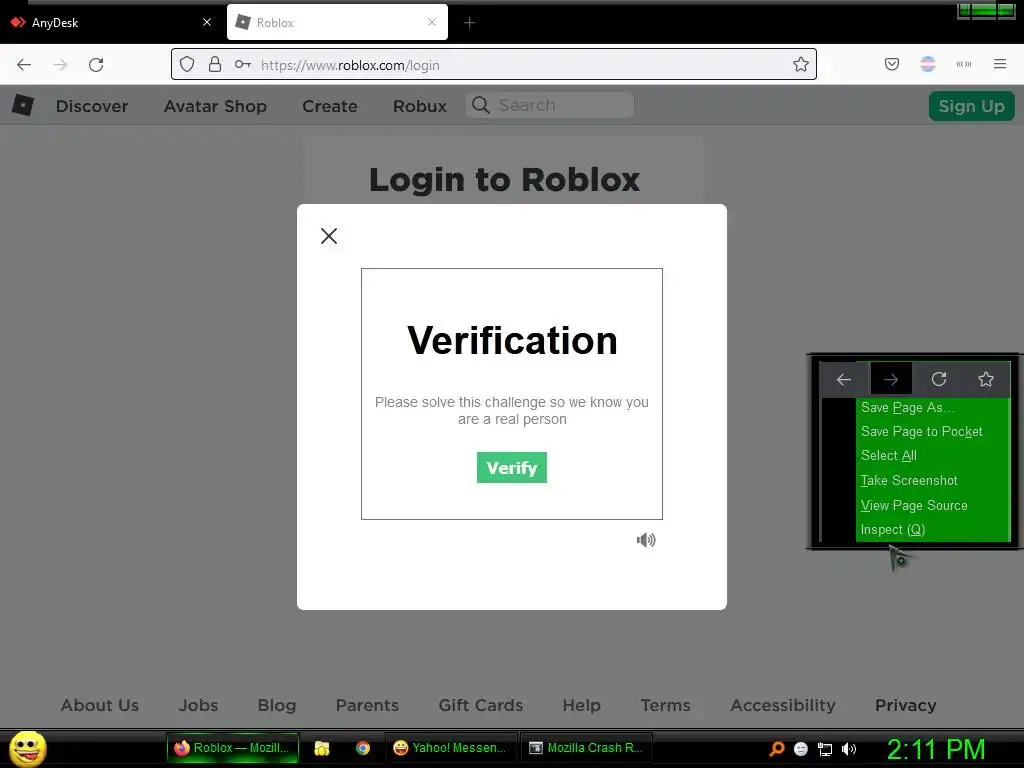Screen dimensions: 1024x768
Task: Switch to the AnyDesk tab
Action: pyautogui.click(x=112, y=23)
